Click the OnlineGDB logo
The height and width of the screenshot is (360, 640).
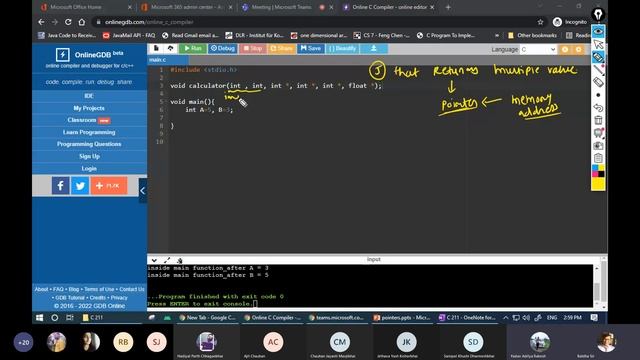pyautogui.click(x=89, y=55)
